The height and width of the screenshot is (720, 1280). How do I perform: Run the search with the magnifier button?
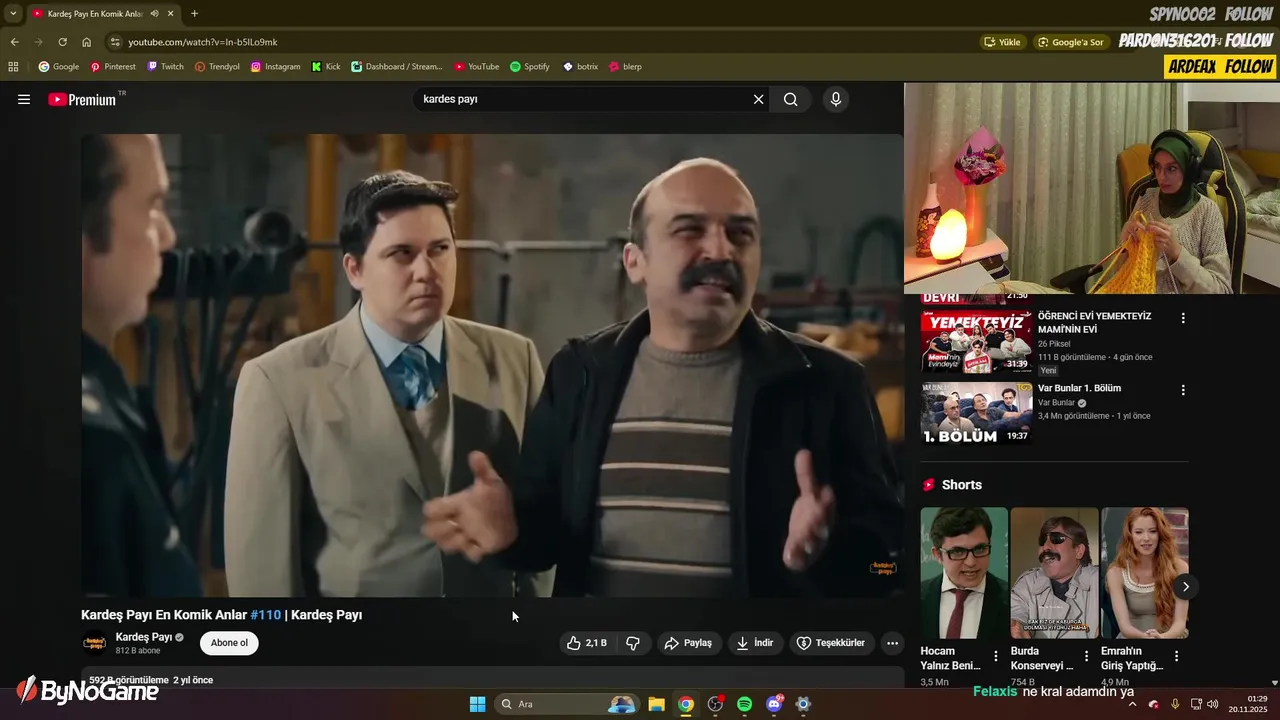pos(791,99)
